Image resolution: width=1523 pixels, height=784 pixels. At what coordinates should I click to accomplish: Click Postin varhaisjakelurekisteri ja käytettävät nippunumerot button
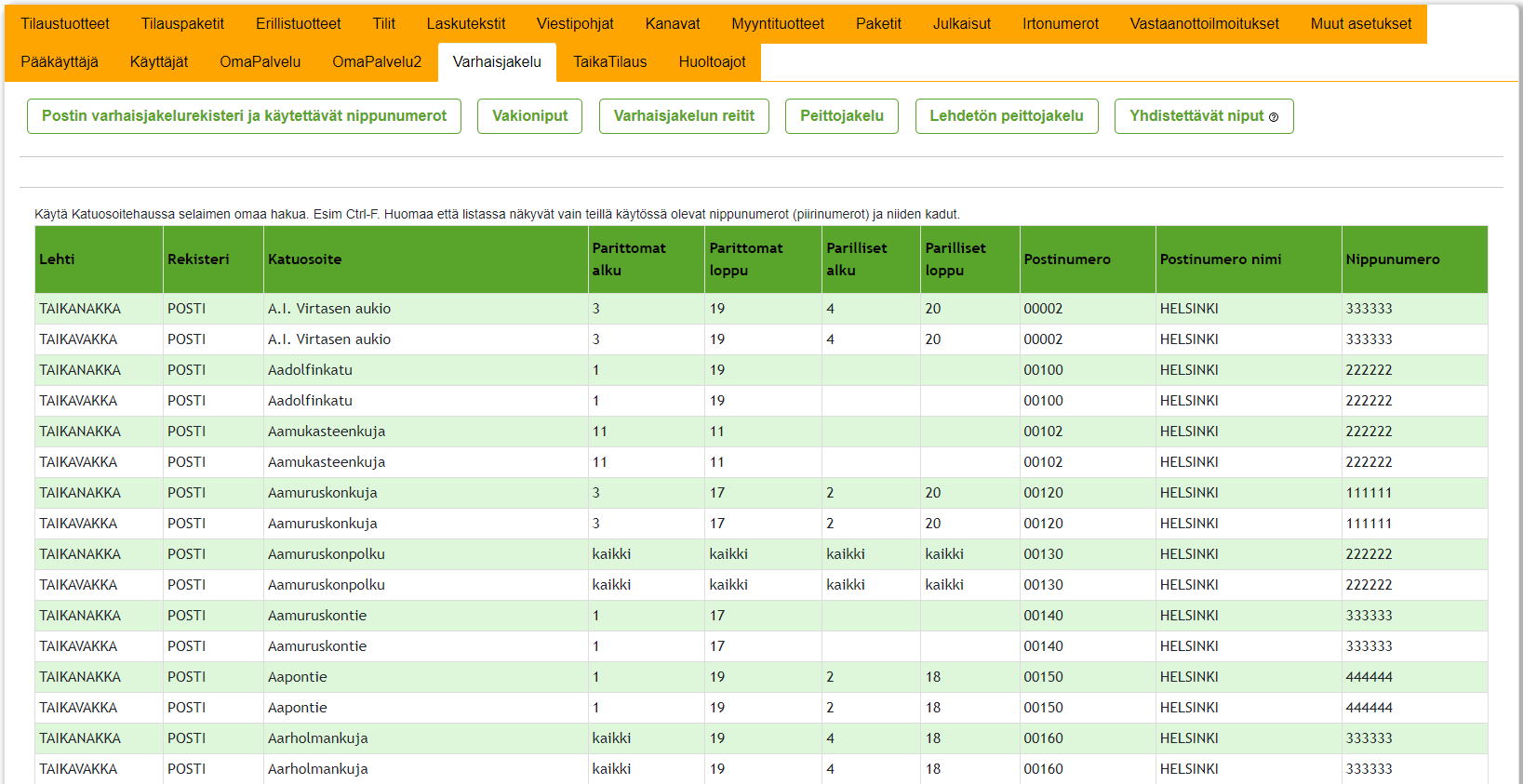click(x=244, y=116)
